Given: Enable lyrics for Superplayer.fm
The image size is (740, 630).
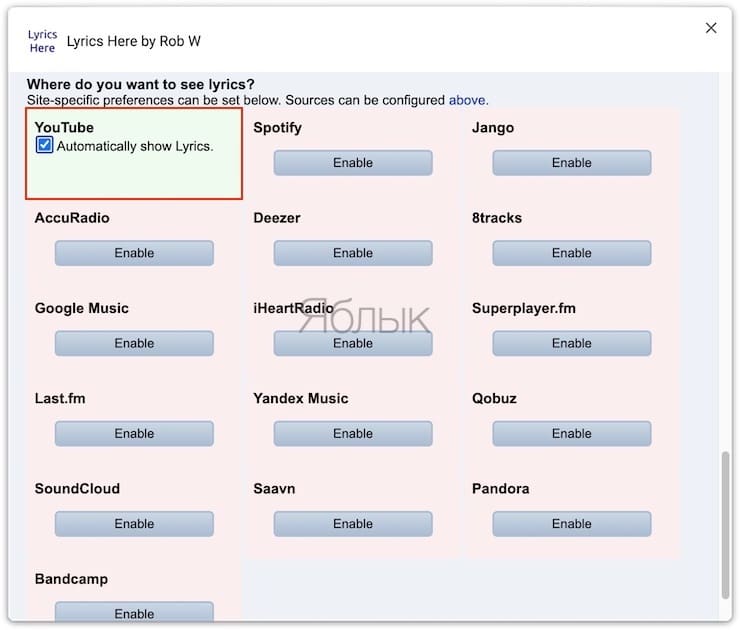Looking at the screenshot, I should (x=572, y=343).
